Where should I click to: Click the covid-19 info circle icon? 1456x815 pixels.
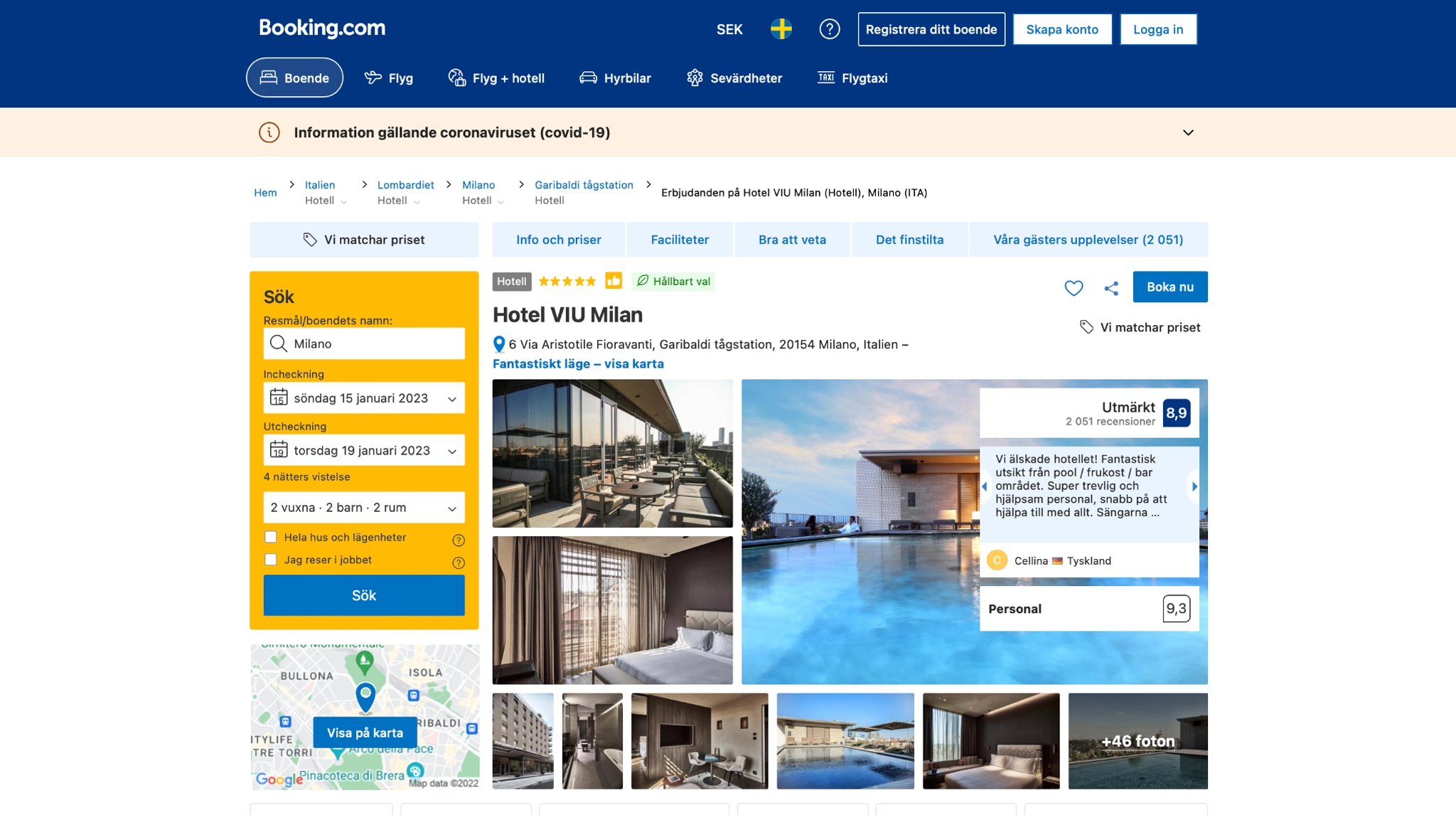269,132
